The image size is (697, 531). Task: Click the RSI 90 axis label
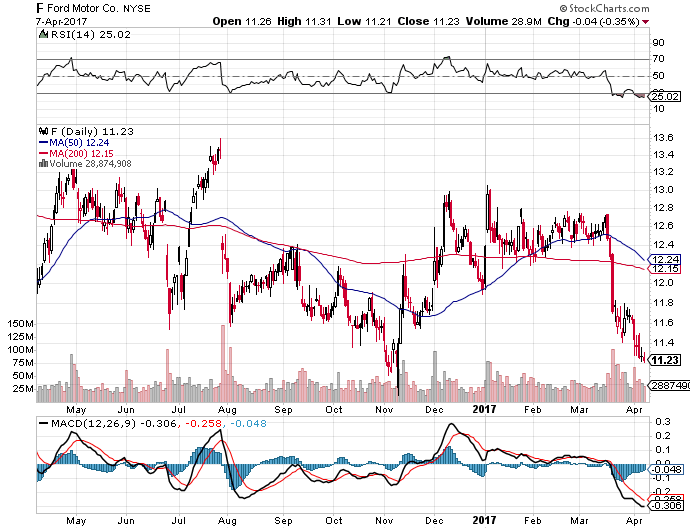658,43
